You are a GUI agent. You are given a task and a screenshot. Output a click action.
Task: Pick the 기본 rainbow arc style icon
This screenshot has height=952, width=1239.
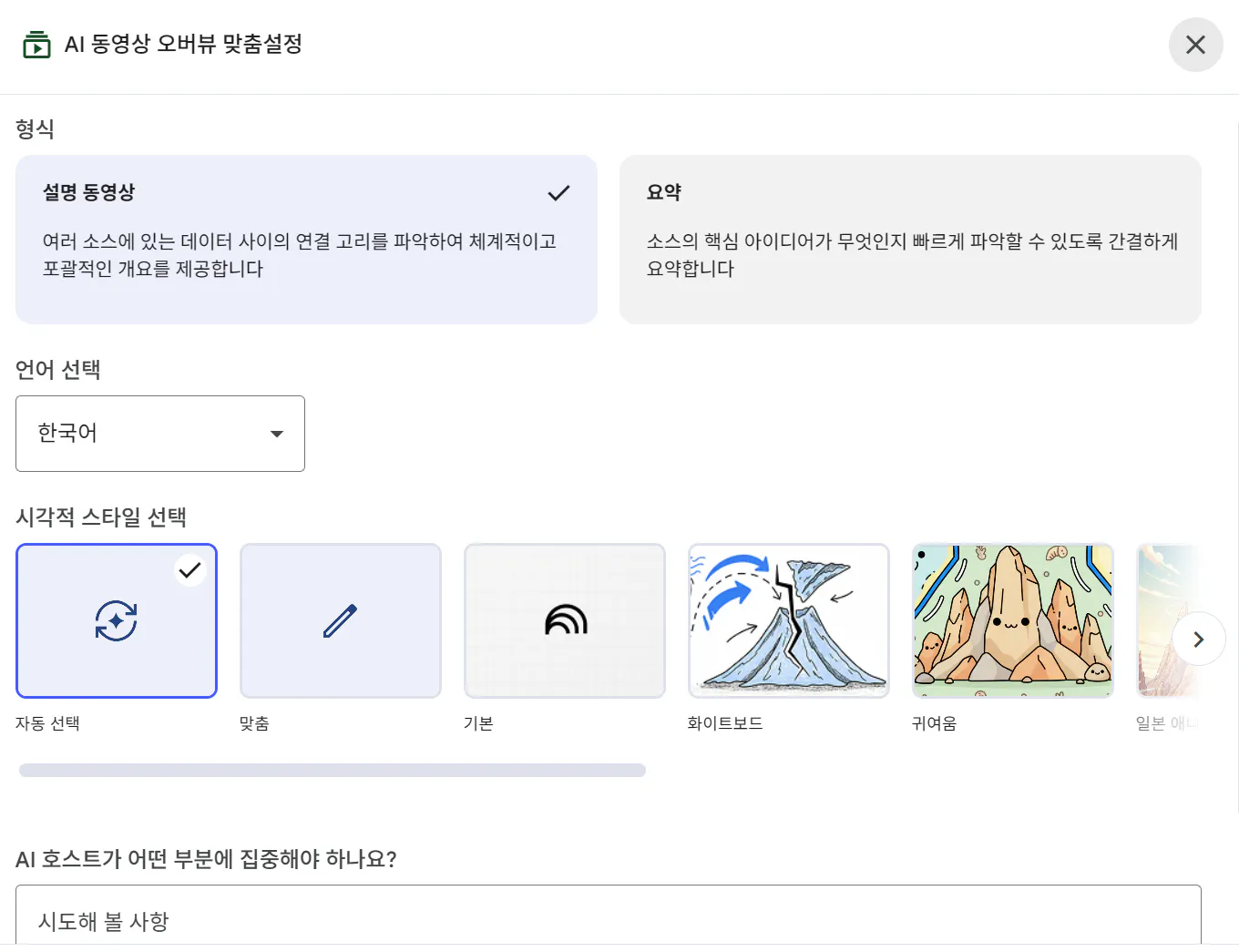(x=565, y=621)
